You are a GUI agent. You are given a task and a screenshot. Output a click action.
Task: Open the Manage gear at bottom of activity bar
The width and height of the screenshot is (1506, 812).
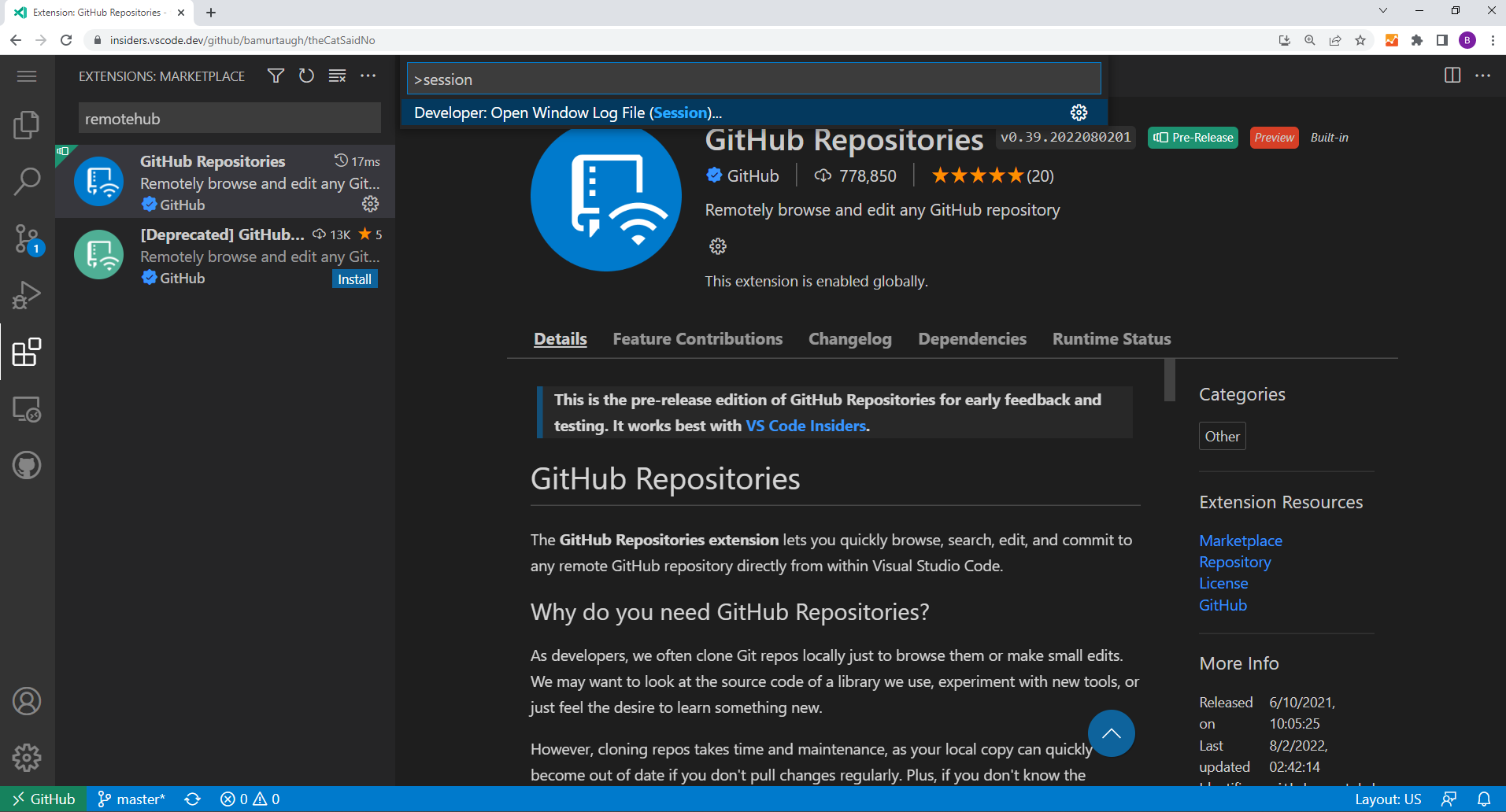click(26, 758)
